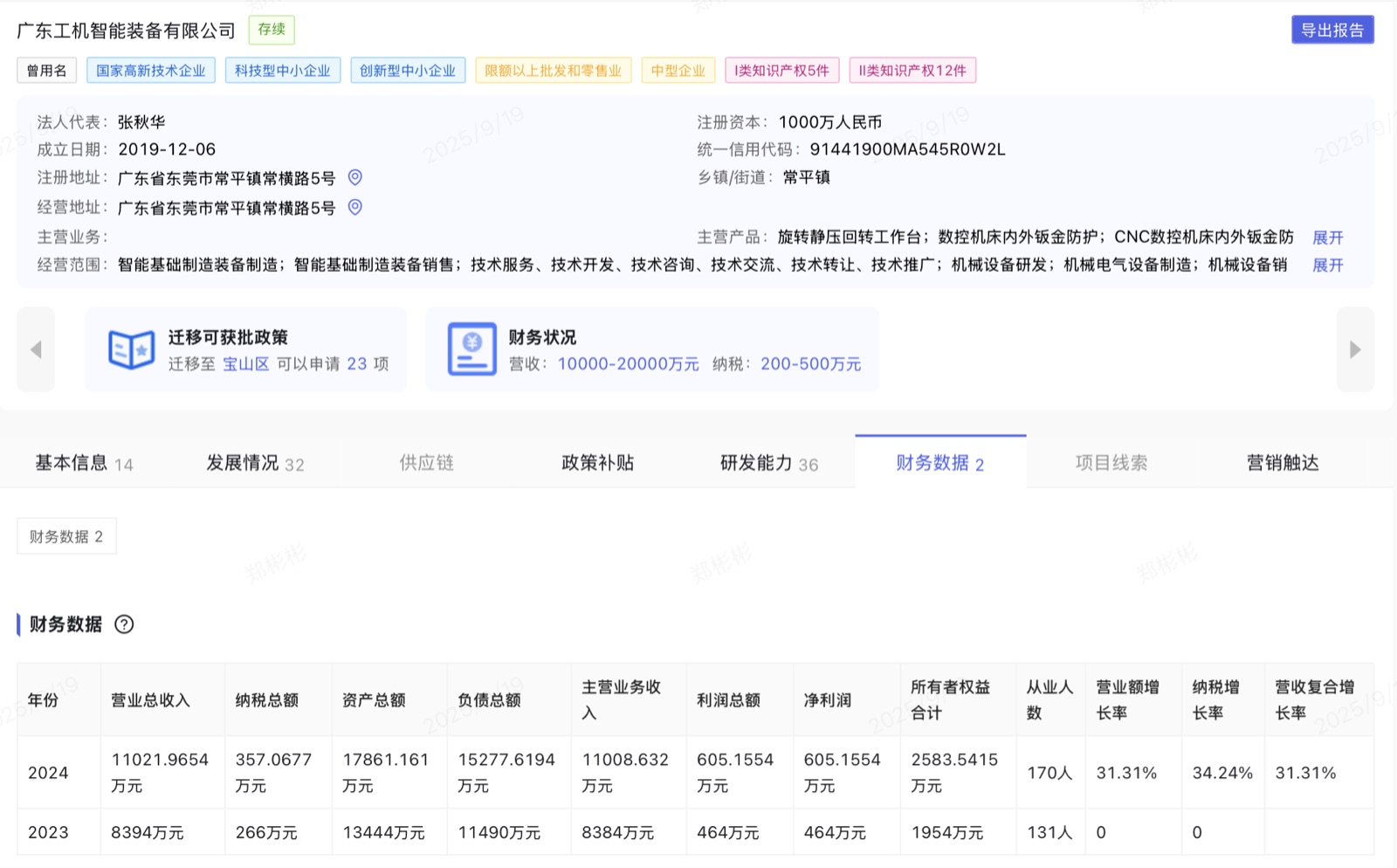The width and height of the screenshot is (1397, 868).
Task: Click the 迁移可获批政策 book icon
Action: point(131,349)
